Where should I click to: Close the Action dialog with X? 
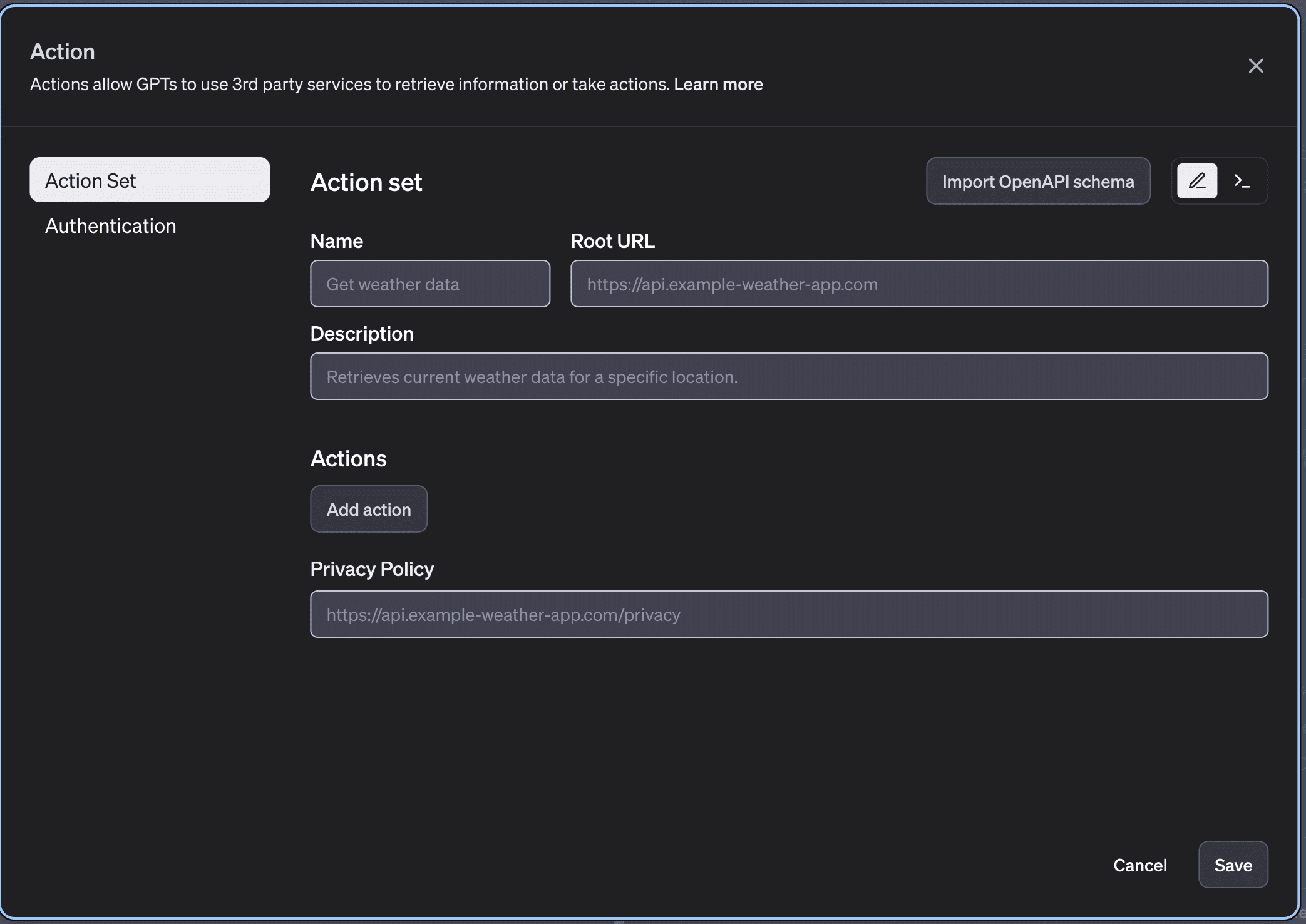tap(1255, 66)
